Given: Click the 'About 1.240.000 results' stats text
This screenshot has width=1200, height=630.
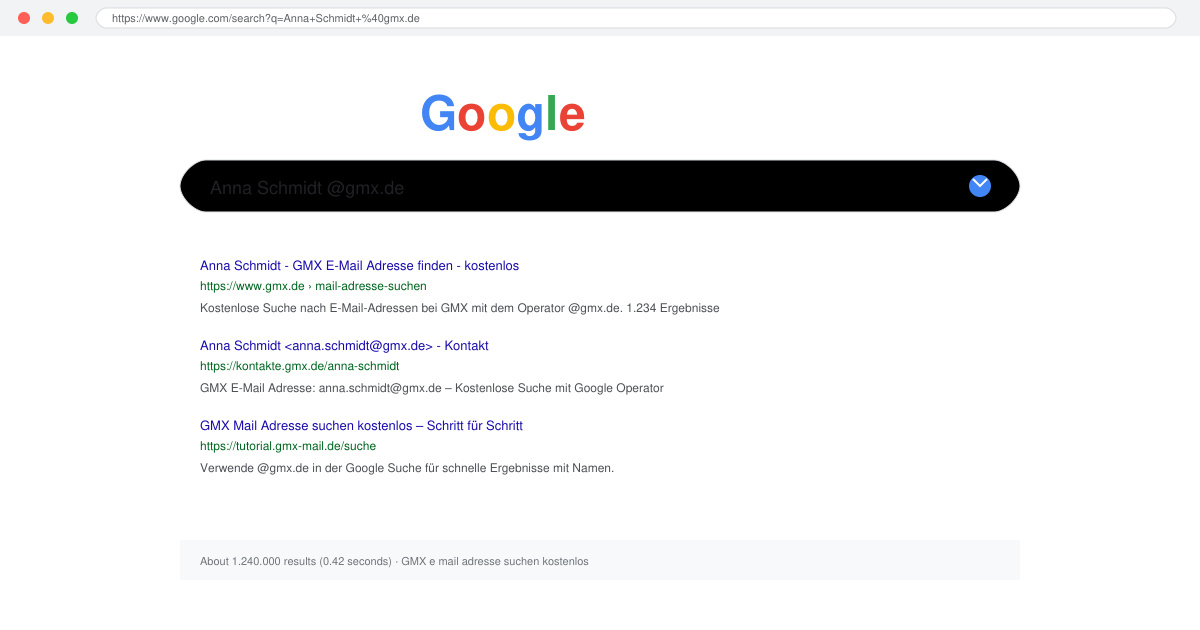Looking at the screenshot, I should pyautogui.click(x=394, y=561).
